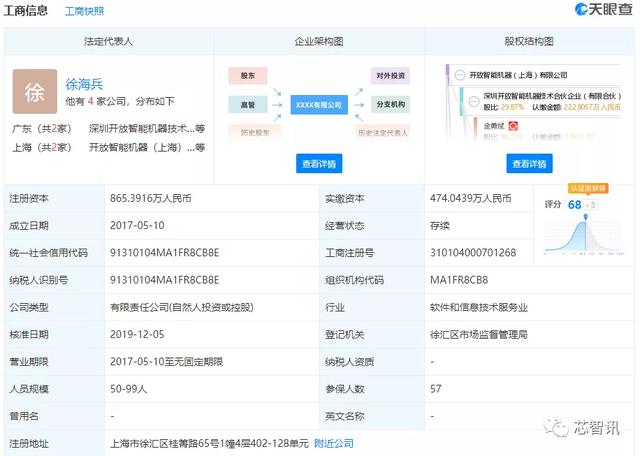The height and width of the screenshot is (456, 640).
Task: Collapse the 深圳开放智能机器技术合伙企业 node
Action: point(474,101)
